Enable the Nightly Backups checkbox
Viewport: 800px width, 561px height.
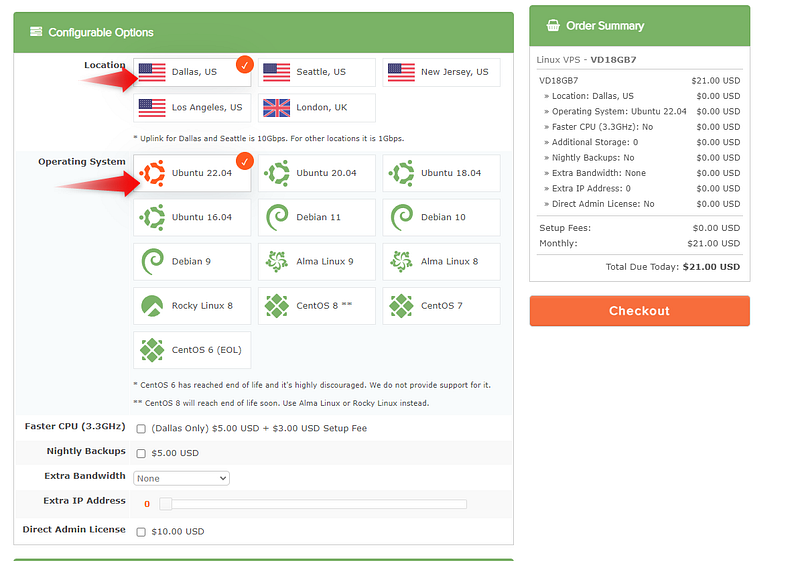[141, 453]
